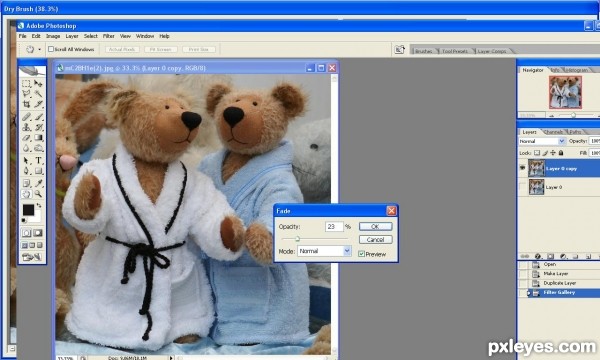Select the Slice tool
The image size is (600, 360).
pyautogui.click(x=38, y=104)
